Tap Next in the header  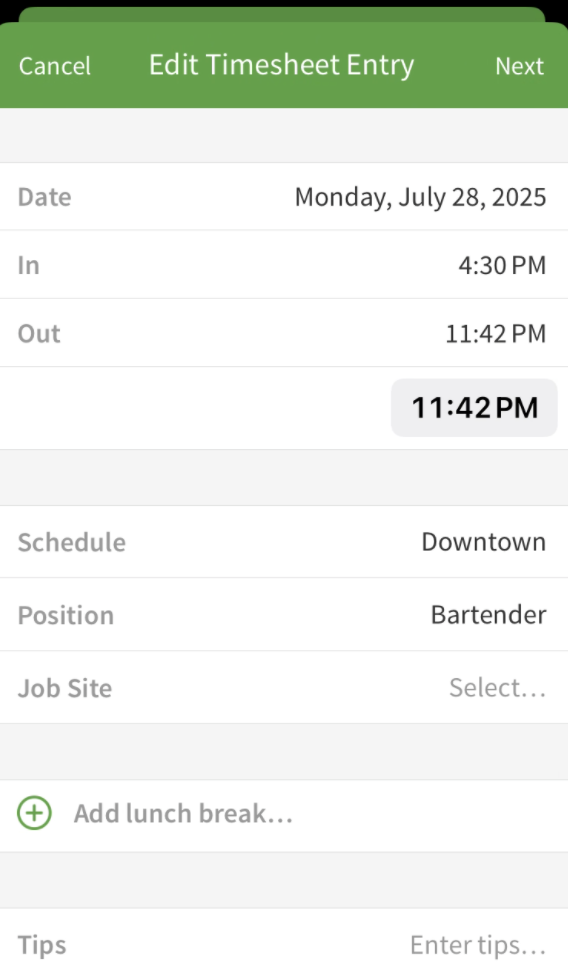coord(520,66)
